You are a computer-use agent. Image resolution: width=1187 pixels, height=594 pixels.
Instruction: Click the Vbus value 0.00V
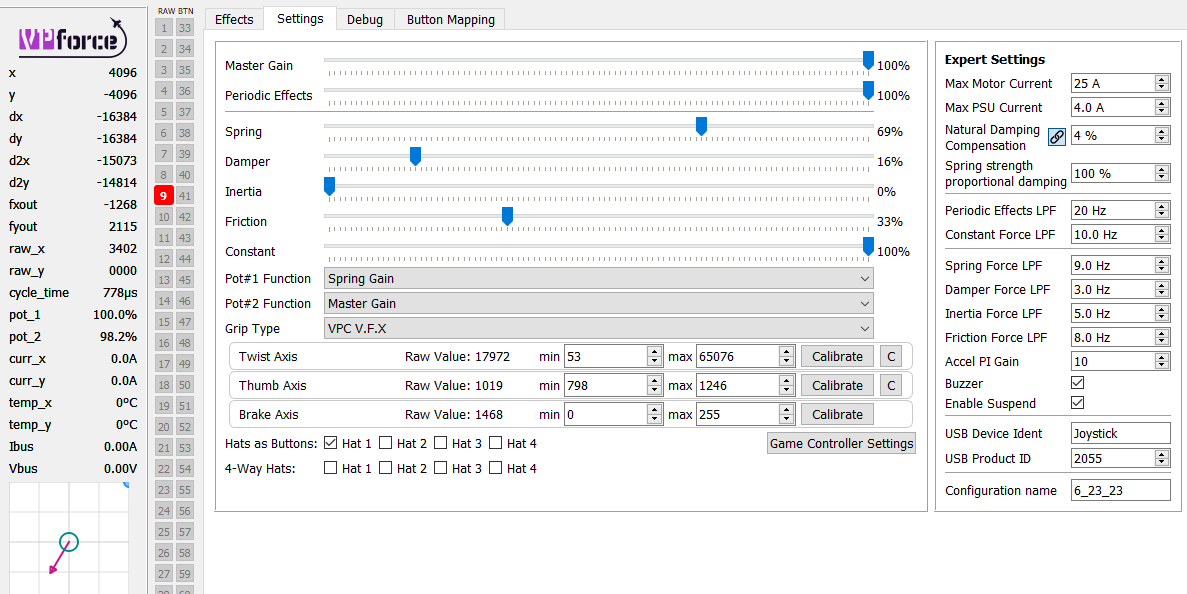[120, 468]
